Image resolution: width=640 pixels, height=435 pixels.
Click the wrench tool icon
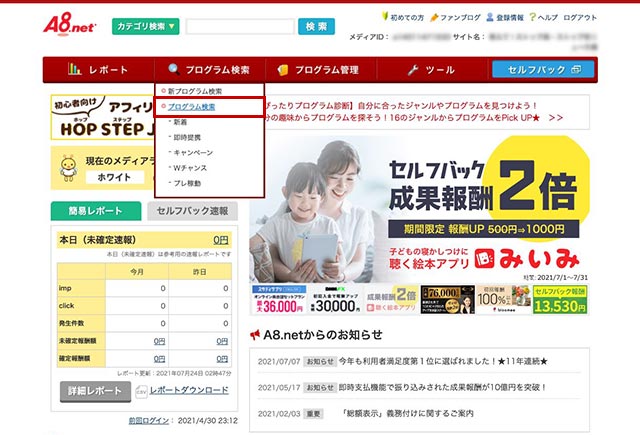click(x=413, y=70)
